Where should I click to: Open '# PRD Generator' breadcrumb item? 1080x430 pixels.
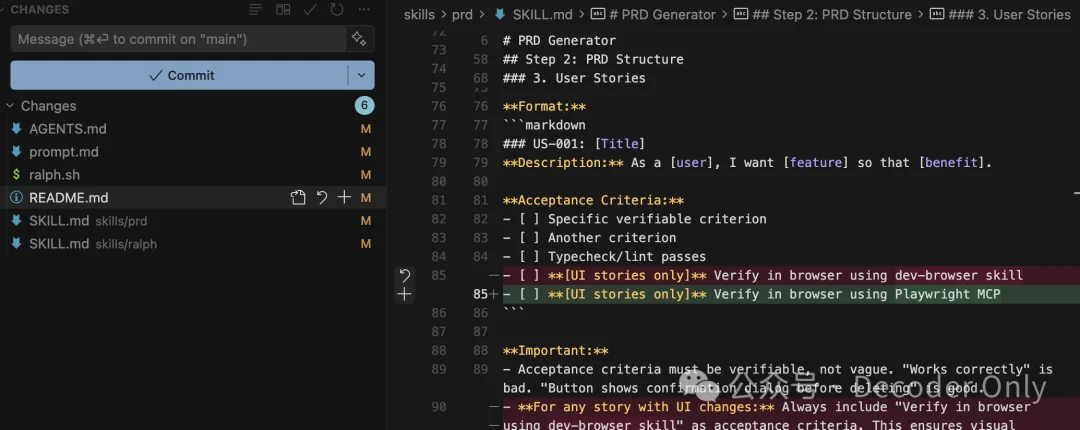[x=661, y=14]
